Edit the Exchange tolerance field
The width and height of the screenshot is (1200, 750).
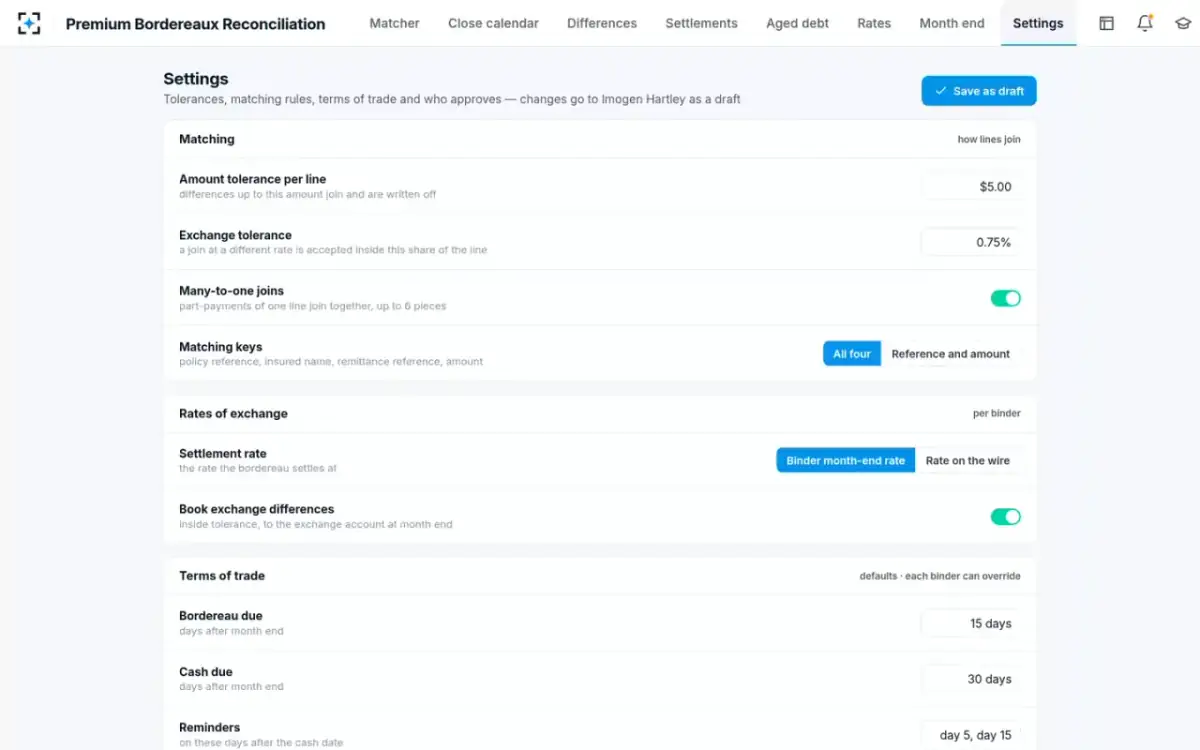click(x=971, y=243)
